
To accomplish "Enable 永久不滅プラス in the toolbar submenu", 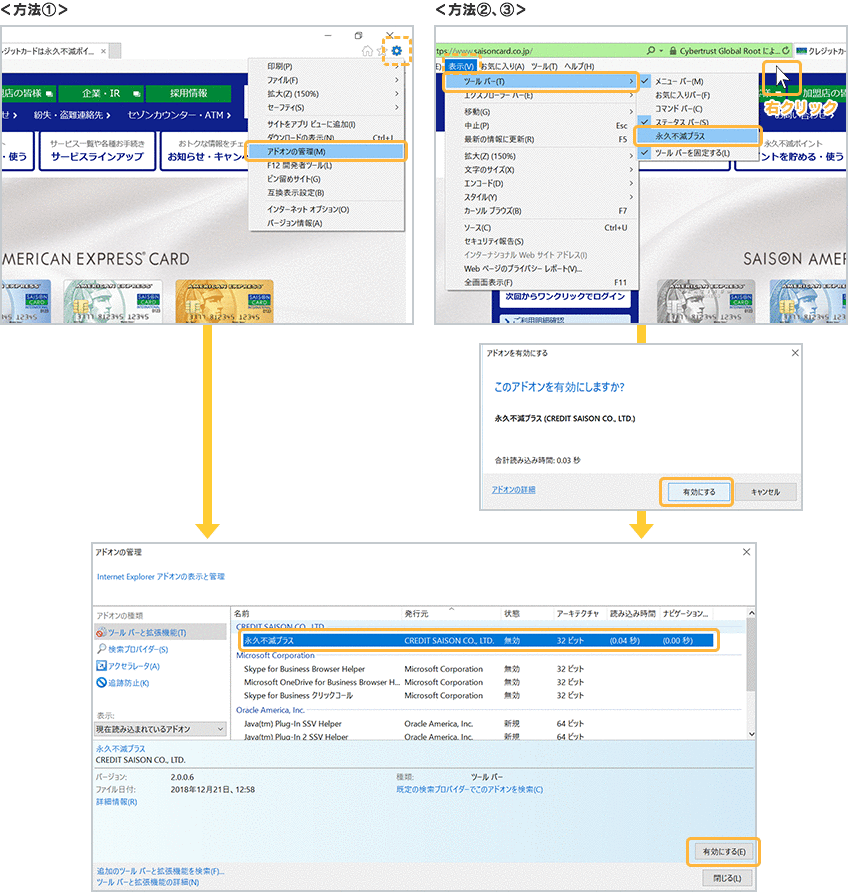I will [x=698, y=136].
